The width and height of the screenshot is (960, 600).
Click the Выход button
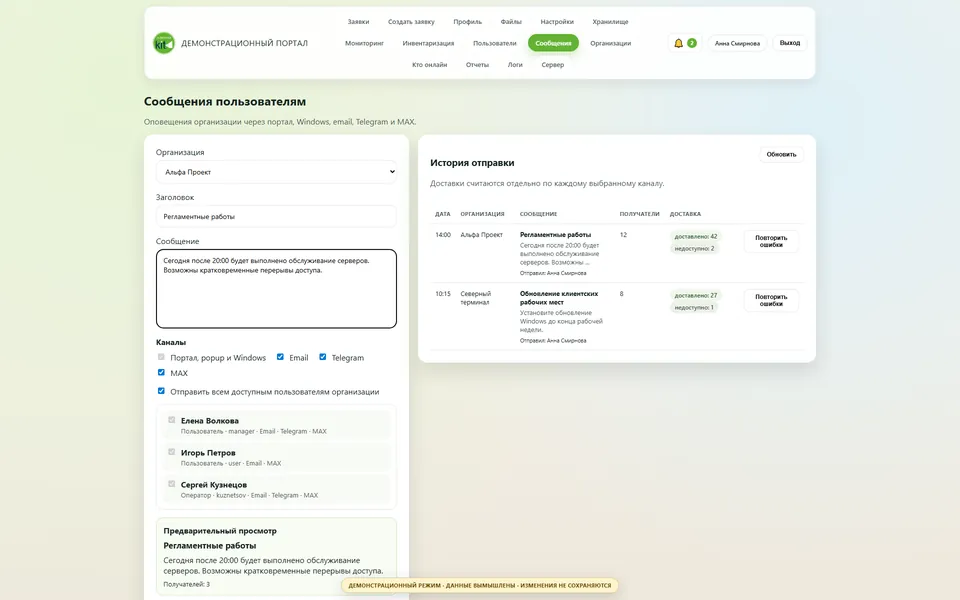[789, 43]
